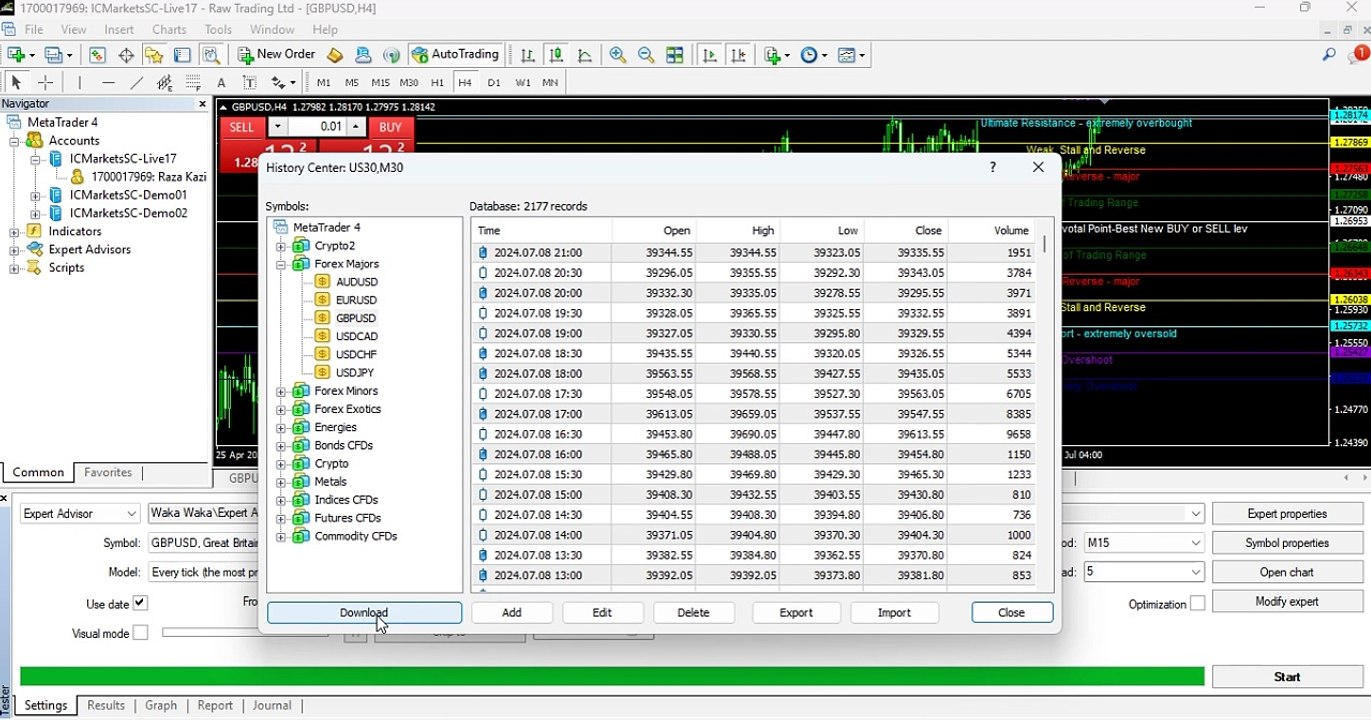Select the text A drawing tool
The width and height of the screenshot is (1371, 720).
pyautogui.click(x=221, y=83)
